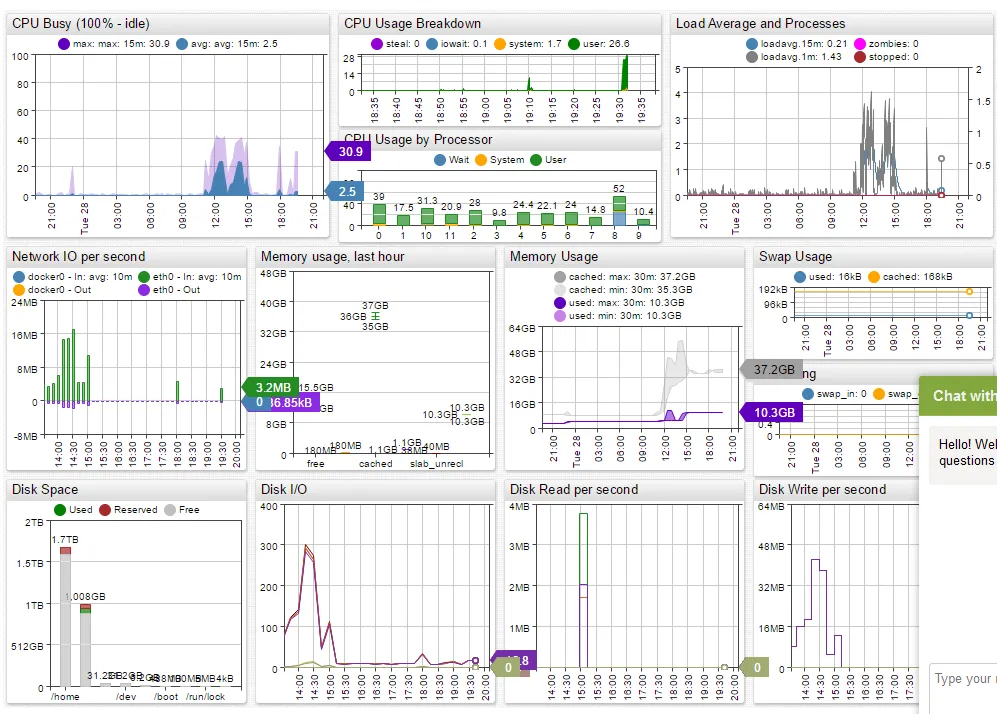Image resolution: width=997 pixels, height=714 pixels.
Task: Toggle the green user series legend
Action: (x=574, y=44)
